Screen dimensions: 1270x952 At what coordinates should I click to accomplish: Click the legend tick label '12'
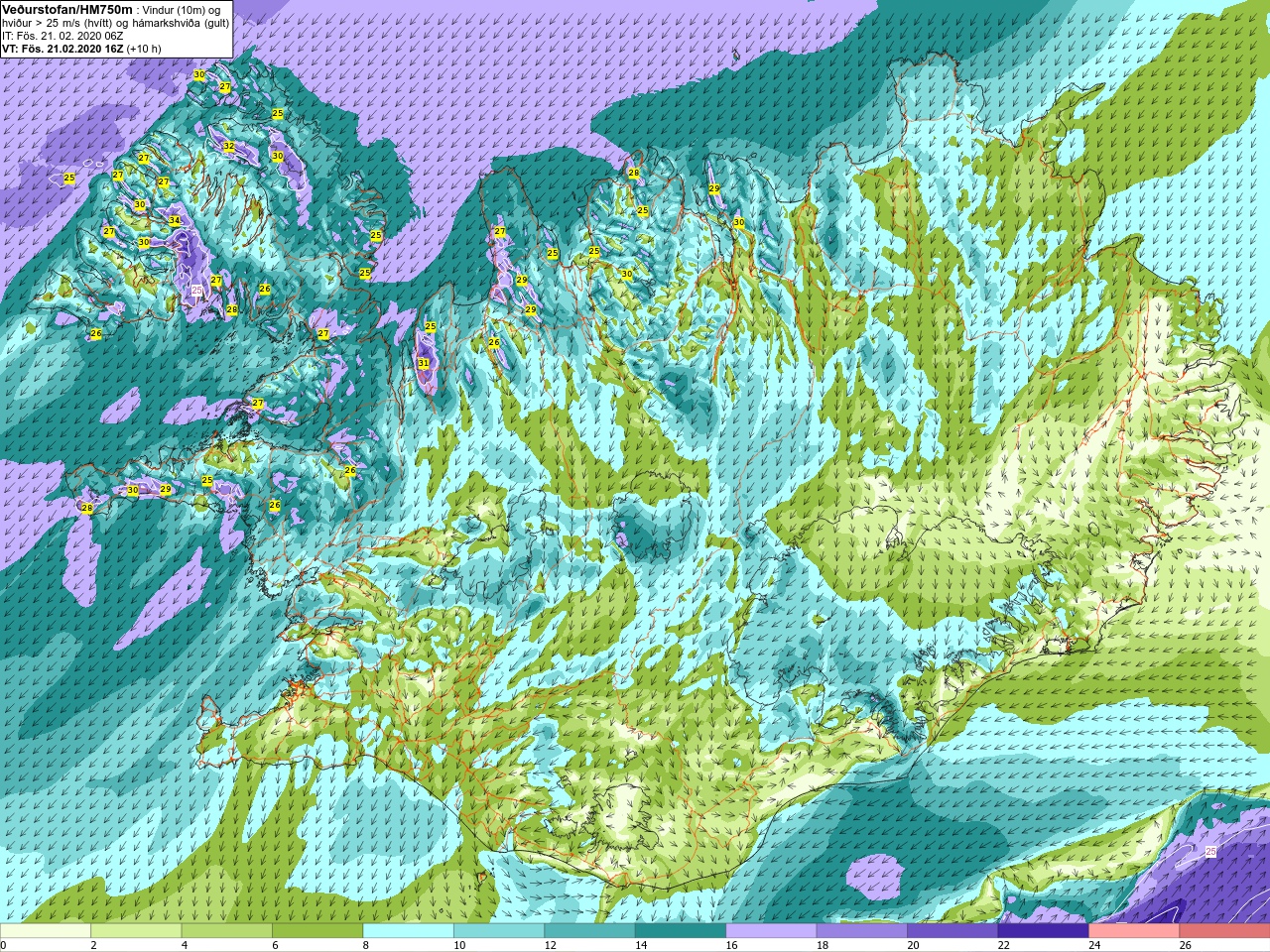550,946
